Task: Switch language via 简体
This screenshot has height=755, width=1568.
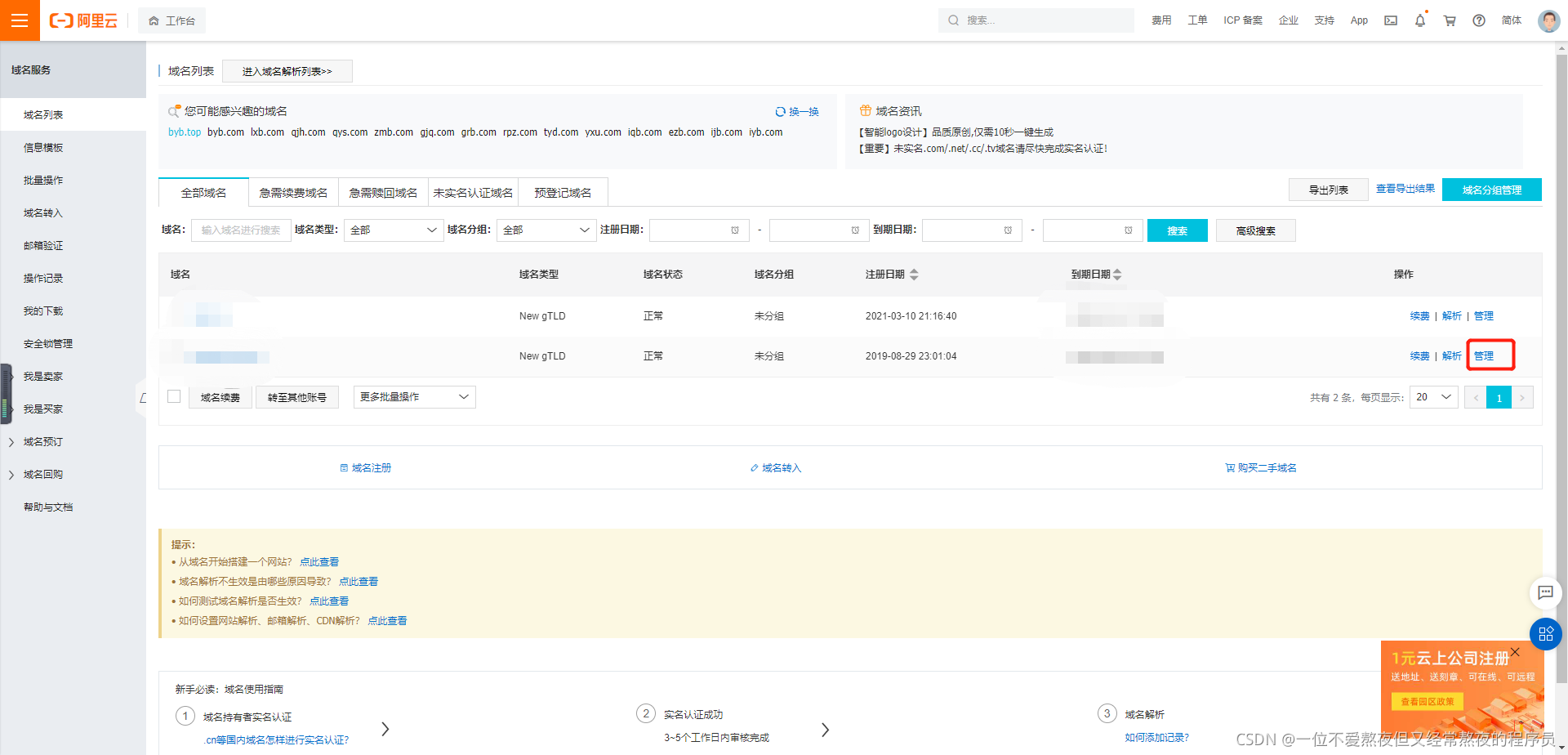Action: tap(1512, 20)
